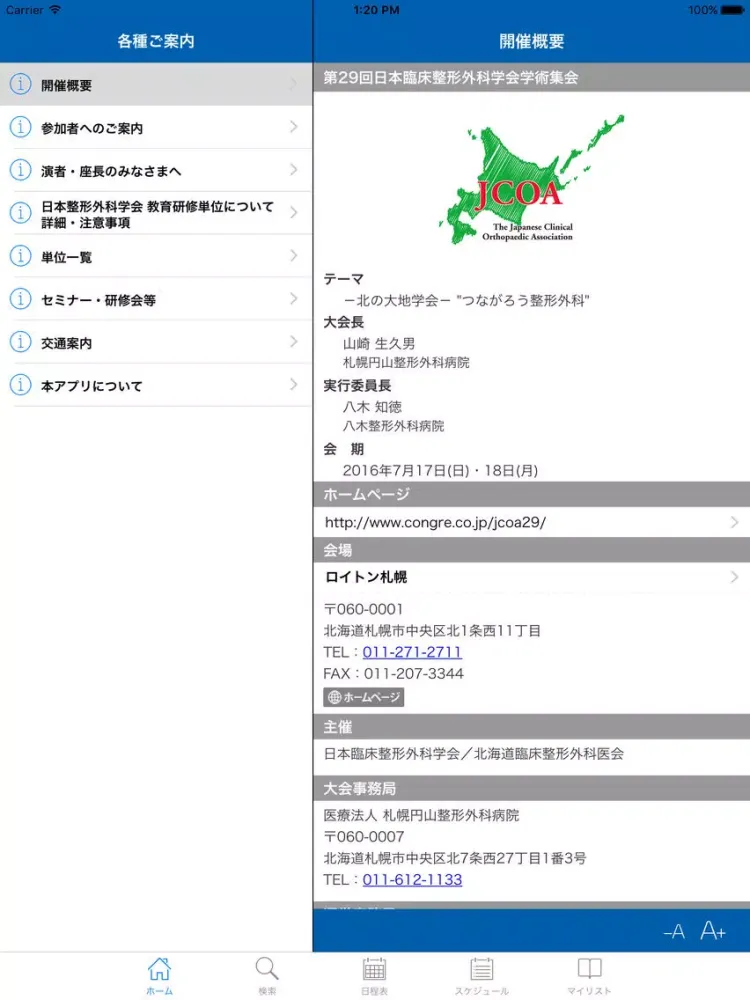Tap the FAX number 011-207-3344
Viewport: 750px width, 1000px height.
point(413,673)
